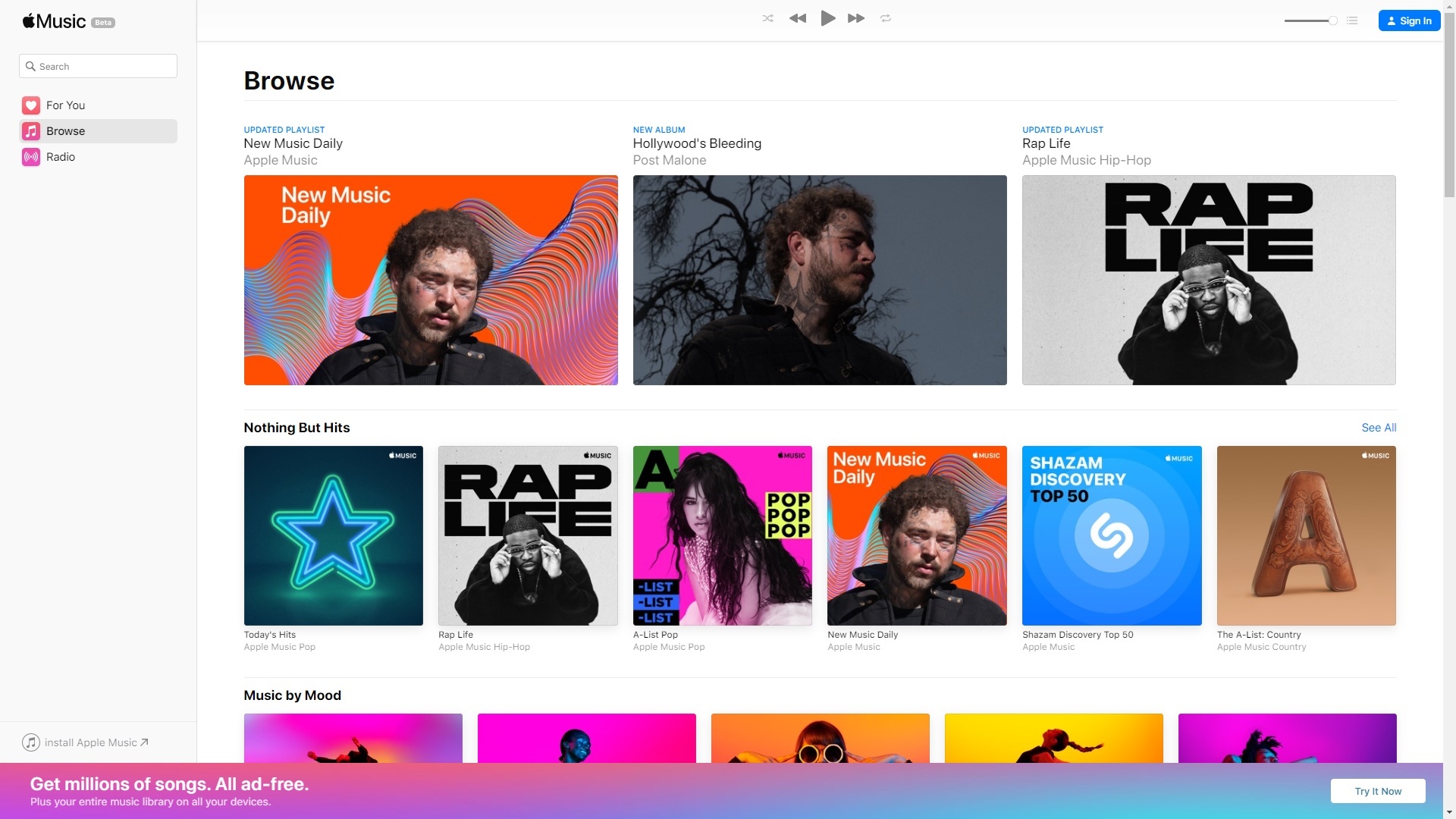
Task: Click the Sign In button
Action: tap(1409, 20)
